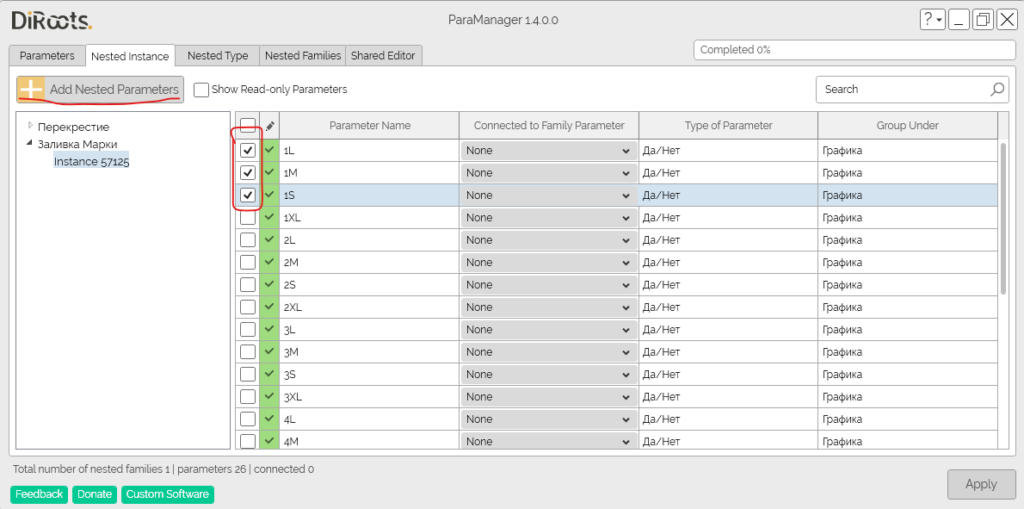Enable Show Read-only Parameters checkbox
Screen dimensions: 1024x509
click(x=201, y=89)
